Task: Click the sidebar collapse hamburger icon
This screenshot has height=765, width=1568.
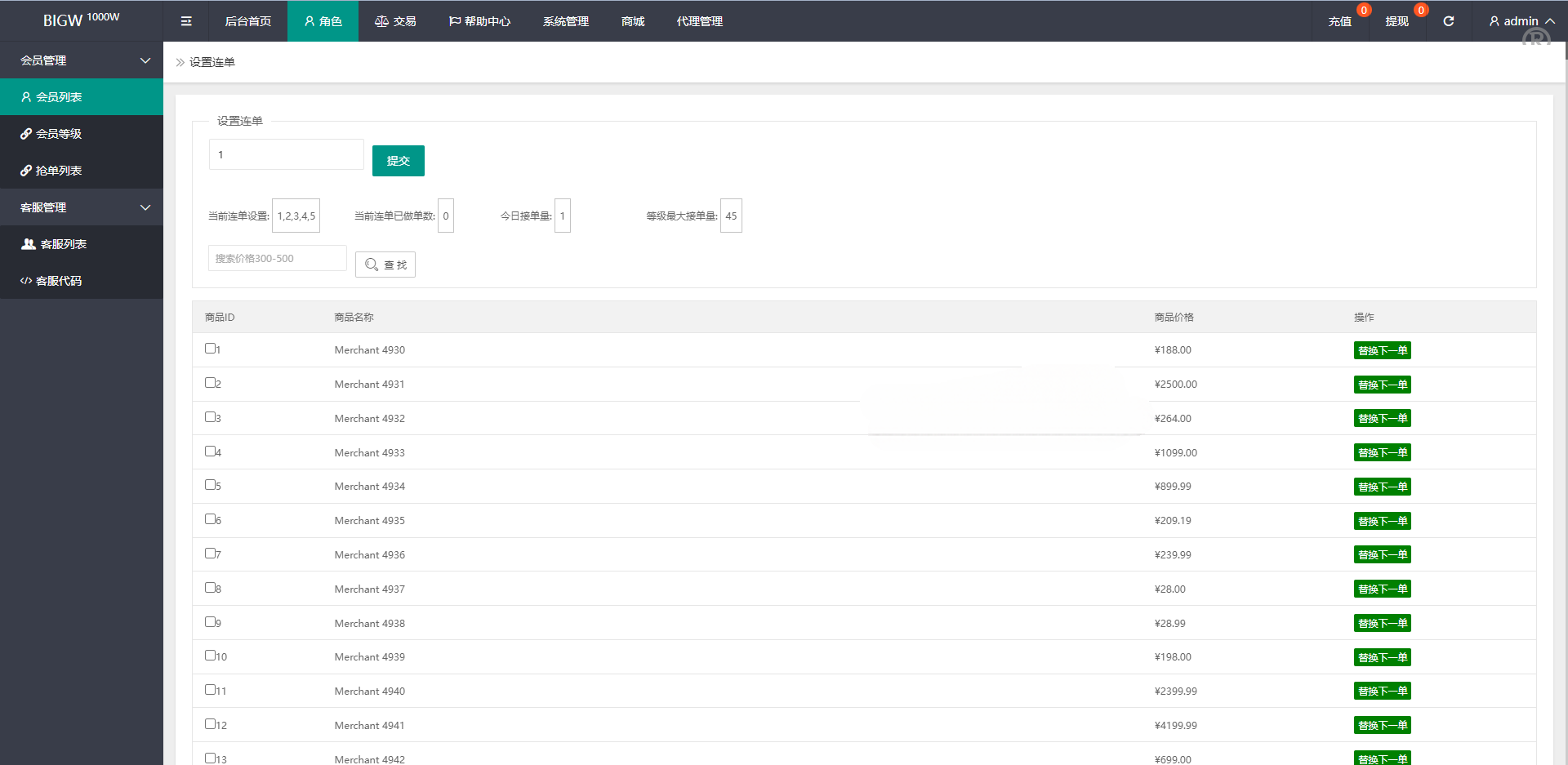Action: (x=186, y=21)
